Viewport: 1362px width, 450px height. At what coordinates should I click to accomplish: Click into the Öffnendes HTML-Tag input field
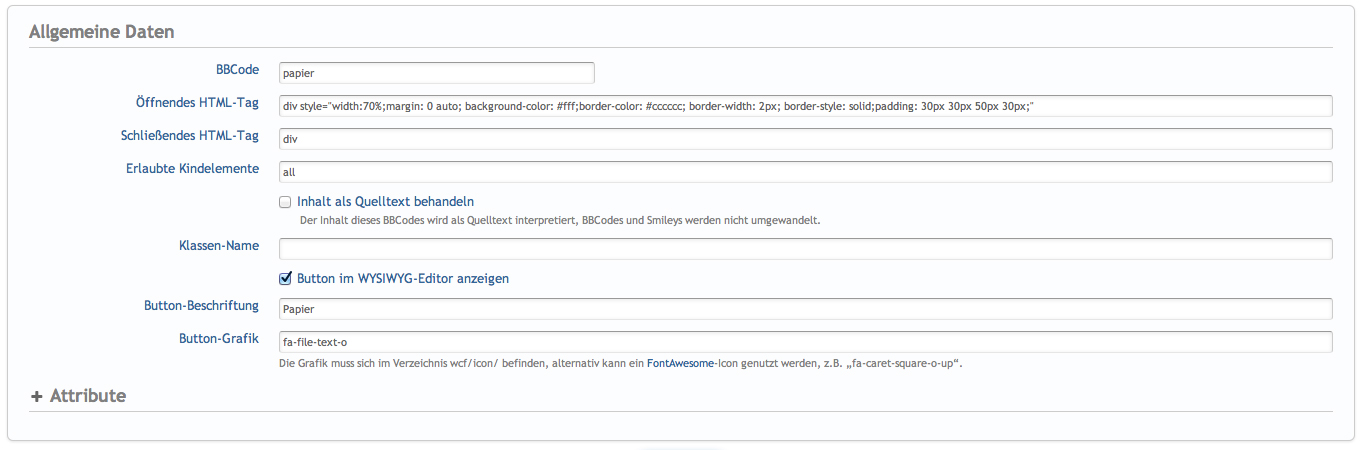(x=805, y=106)
